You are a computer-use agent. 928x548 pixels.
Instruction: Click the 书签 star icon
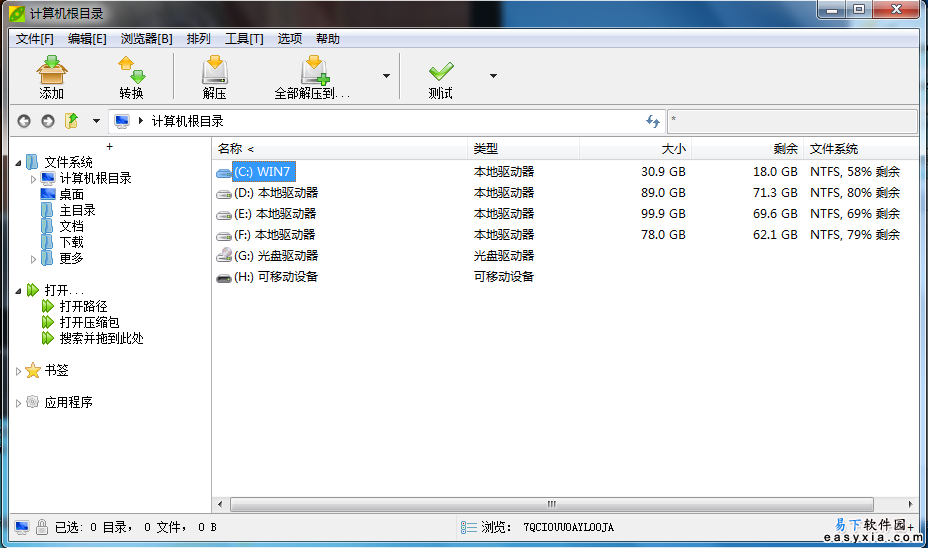[33, 370]
